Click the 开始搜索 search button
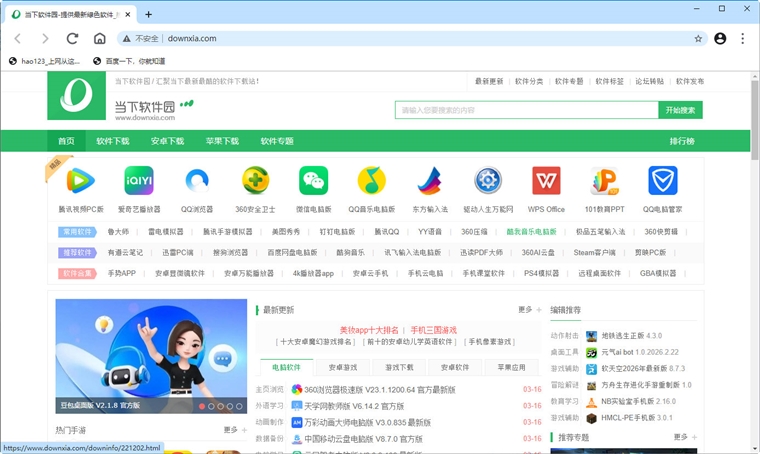 click(681, 110)
